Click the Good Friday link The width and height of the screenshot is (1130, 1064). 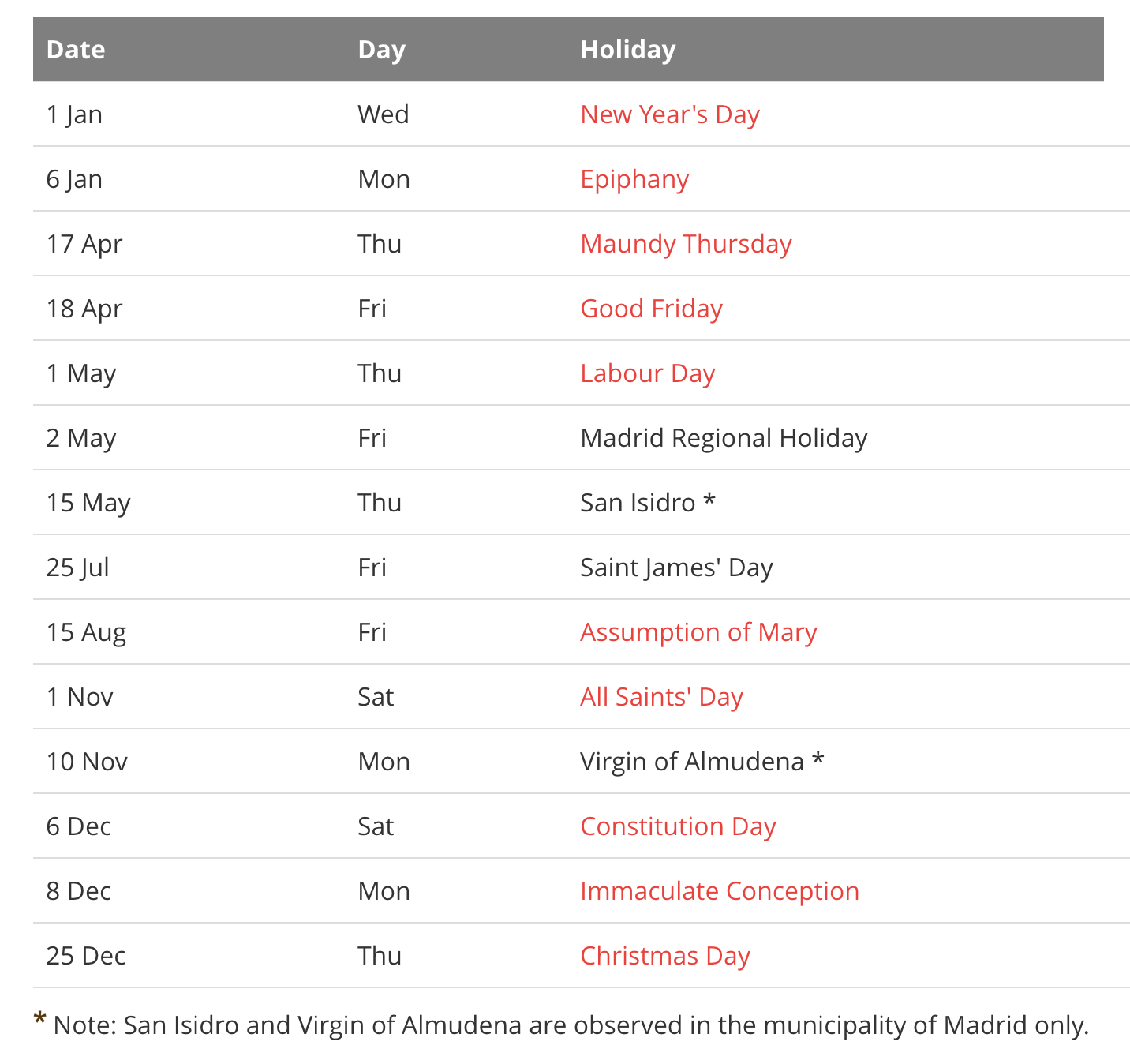651,309
